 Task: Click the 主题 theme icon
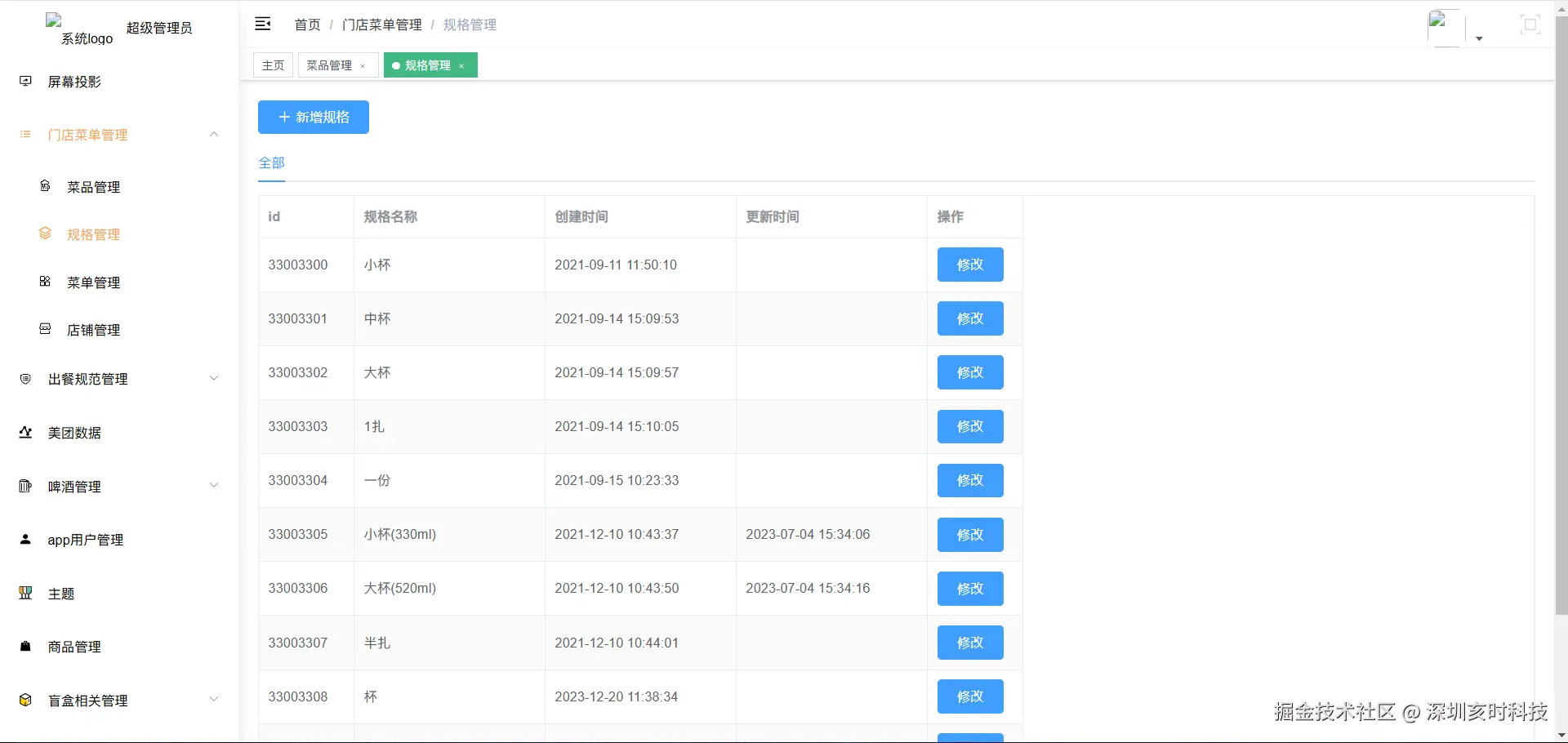pos(25,593)
